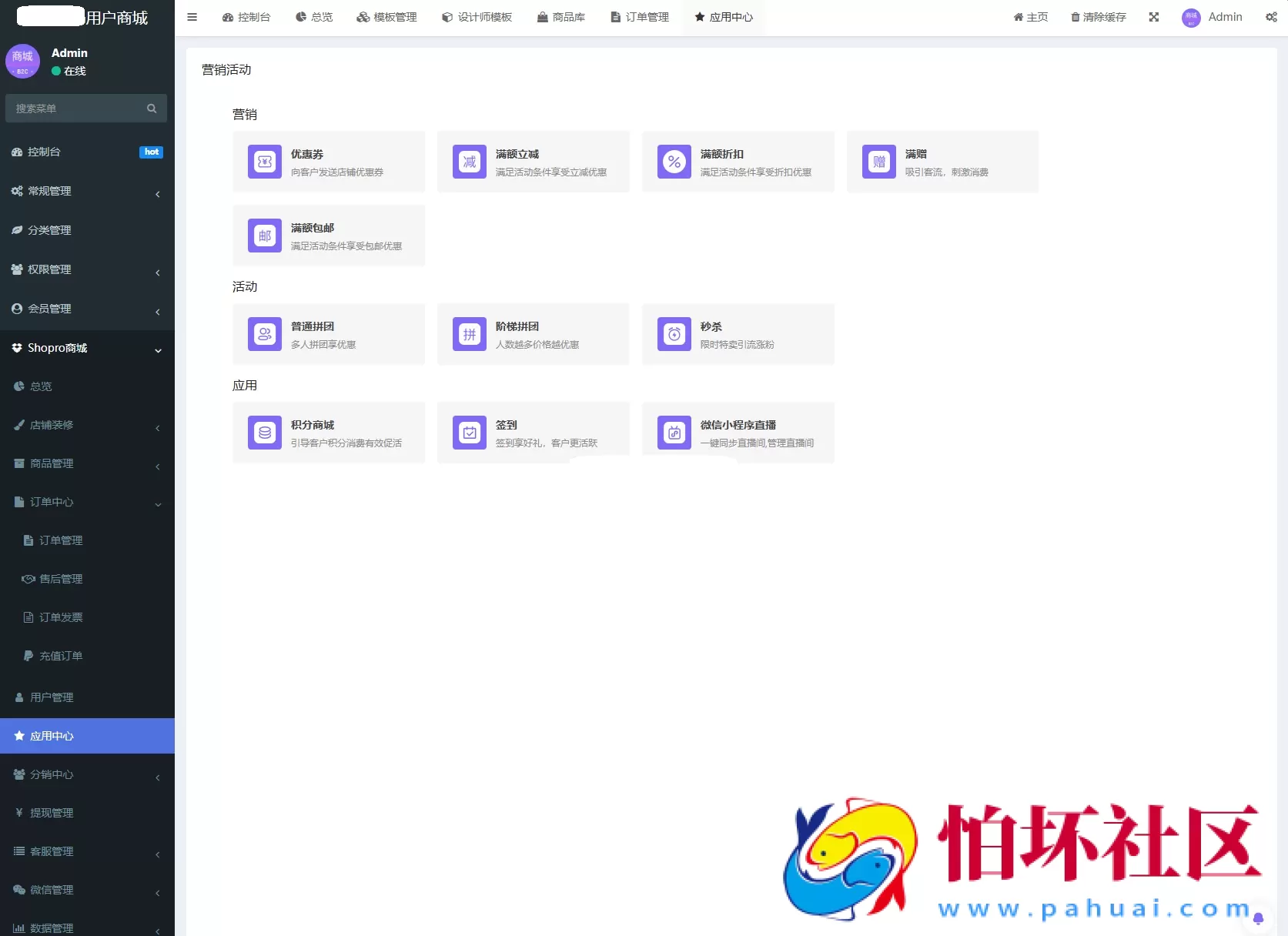Screen dimensions: 1288x936
Task: Click the 主页 home link
Action: [x=1030, y=16]
